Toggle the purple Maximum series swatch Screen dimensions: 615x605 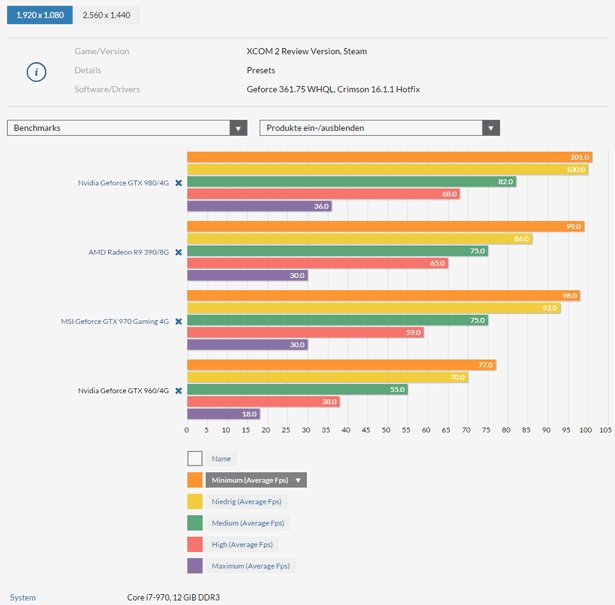click(195, 566)
